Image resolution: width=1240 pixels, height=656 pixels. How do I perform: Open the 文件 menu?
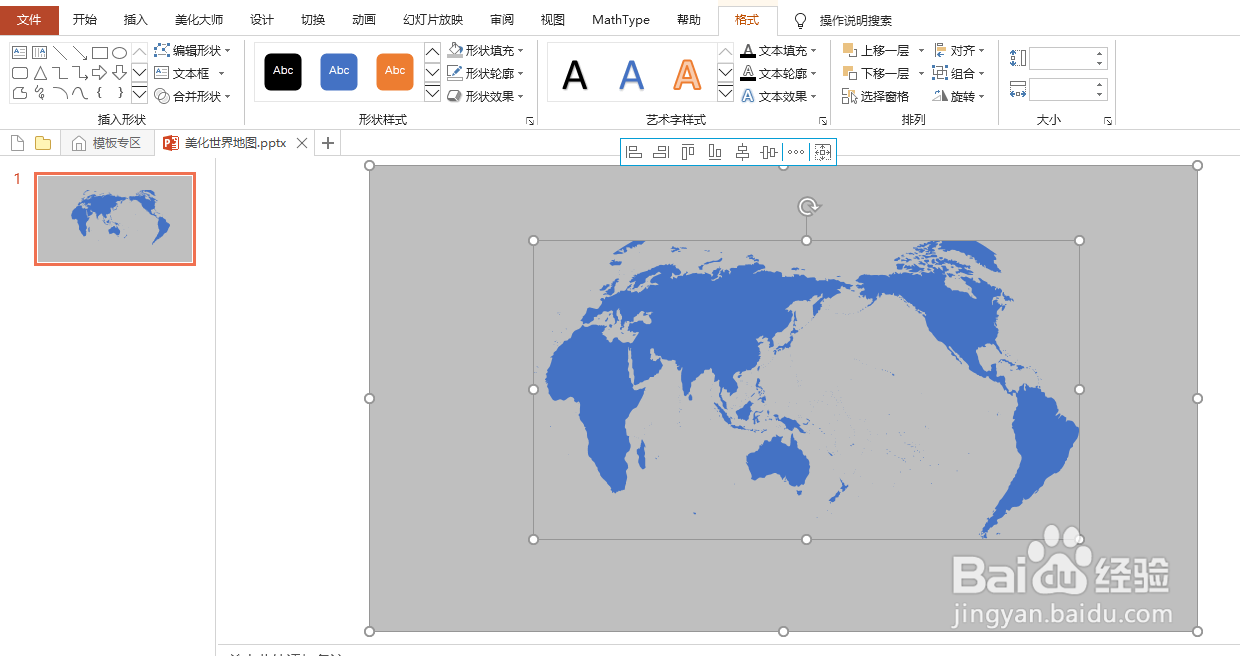pyautogui.click(x=29, y=20)
